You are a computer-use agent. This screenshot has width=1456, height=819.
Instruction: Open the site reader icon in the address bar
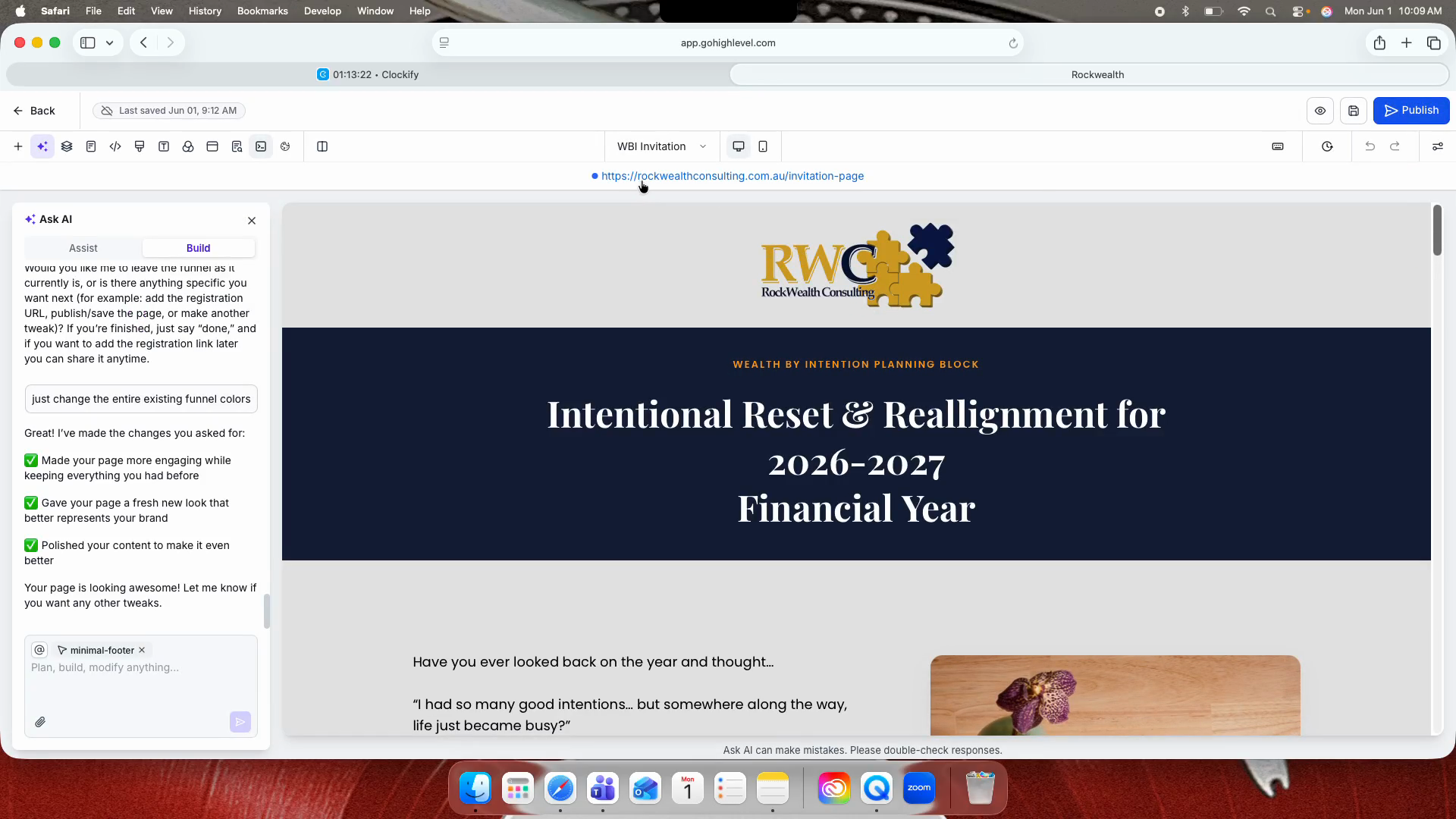(444, 43)
